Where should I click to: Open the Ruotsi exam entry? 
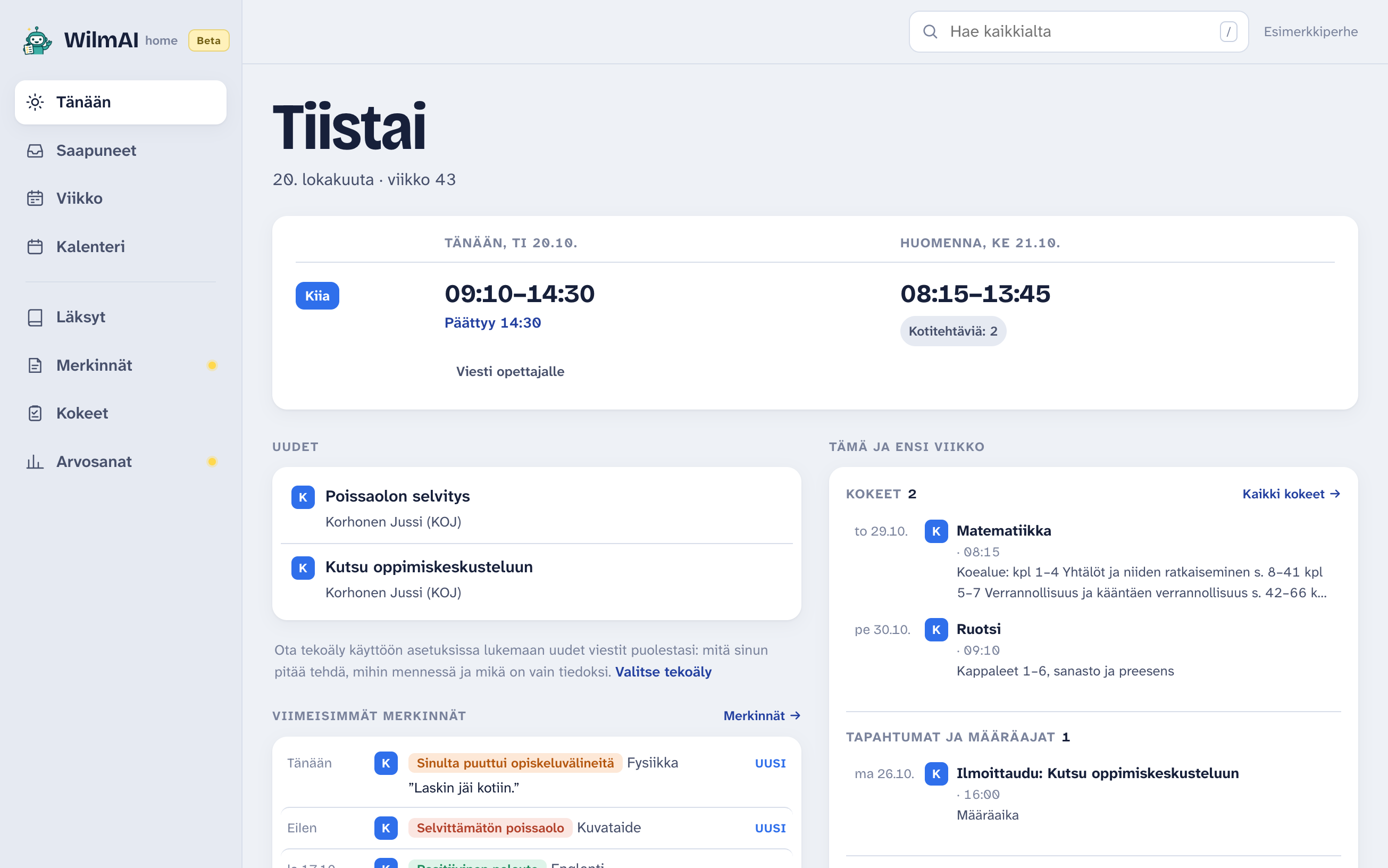(x=1093, y=650)
